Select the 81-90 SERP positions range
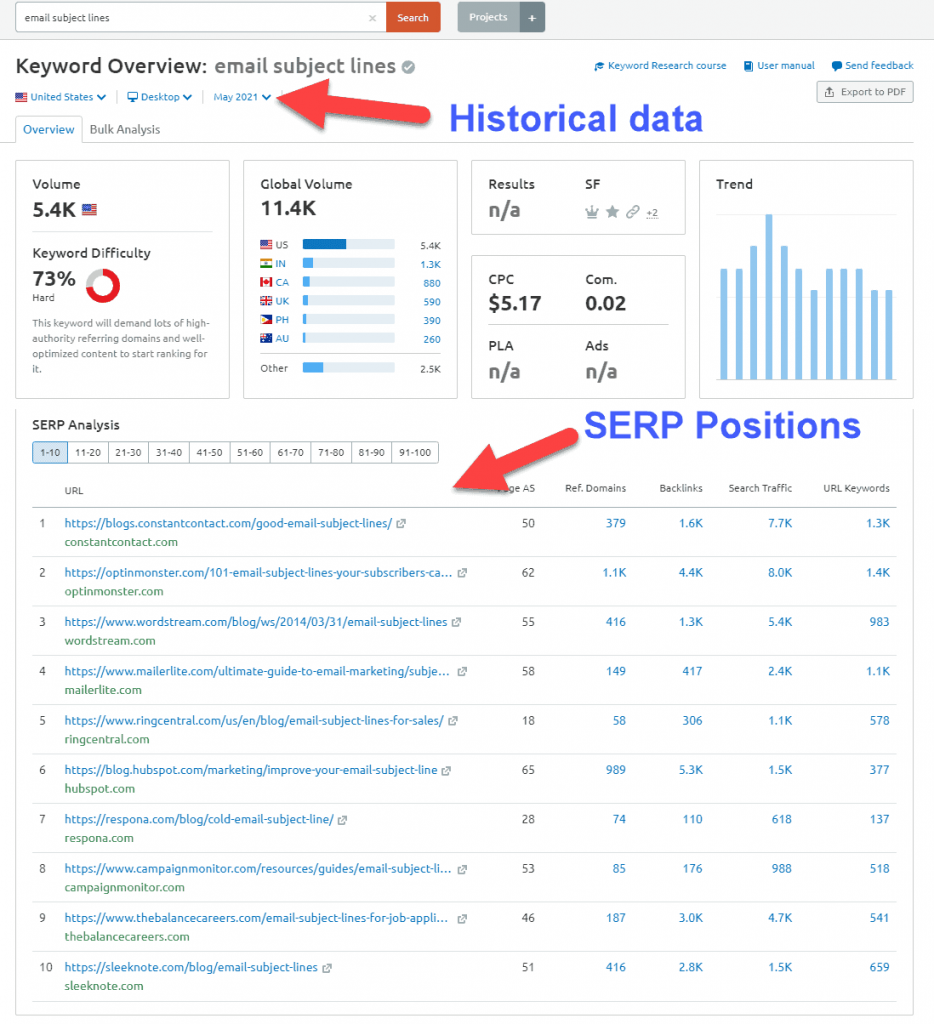934x1024 pixels. click(372, 453)
